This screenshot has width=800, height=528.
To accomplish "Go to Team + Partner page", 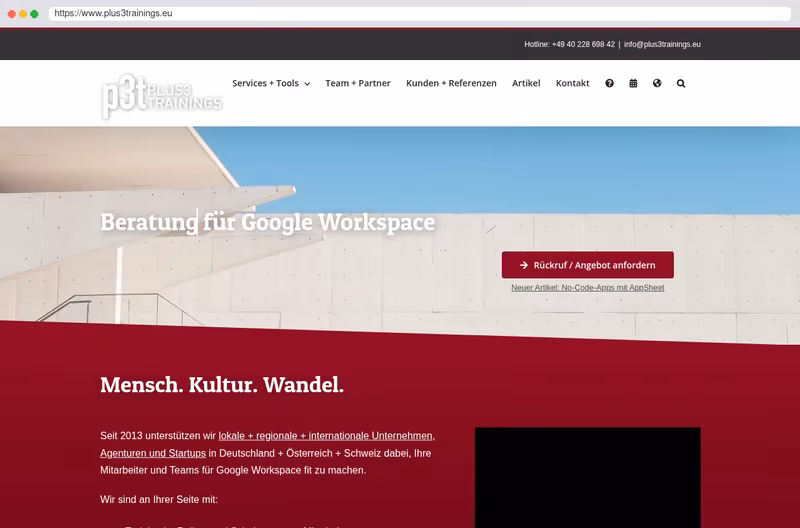I will click(358, 83).
